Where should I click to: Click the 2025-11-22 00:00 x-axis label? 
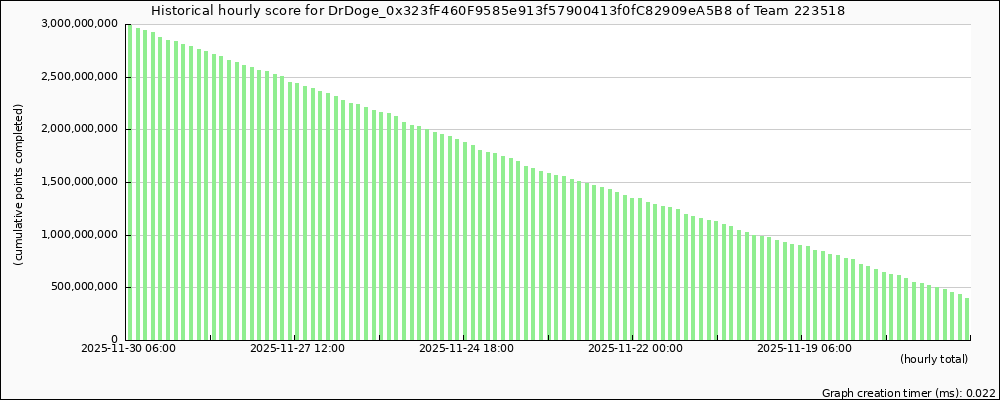click(636, 349)
